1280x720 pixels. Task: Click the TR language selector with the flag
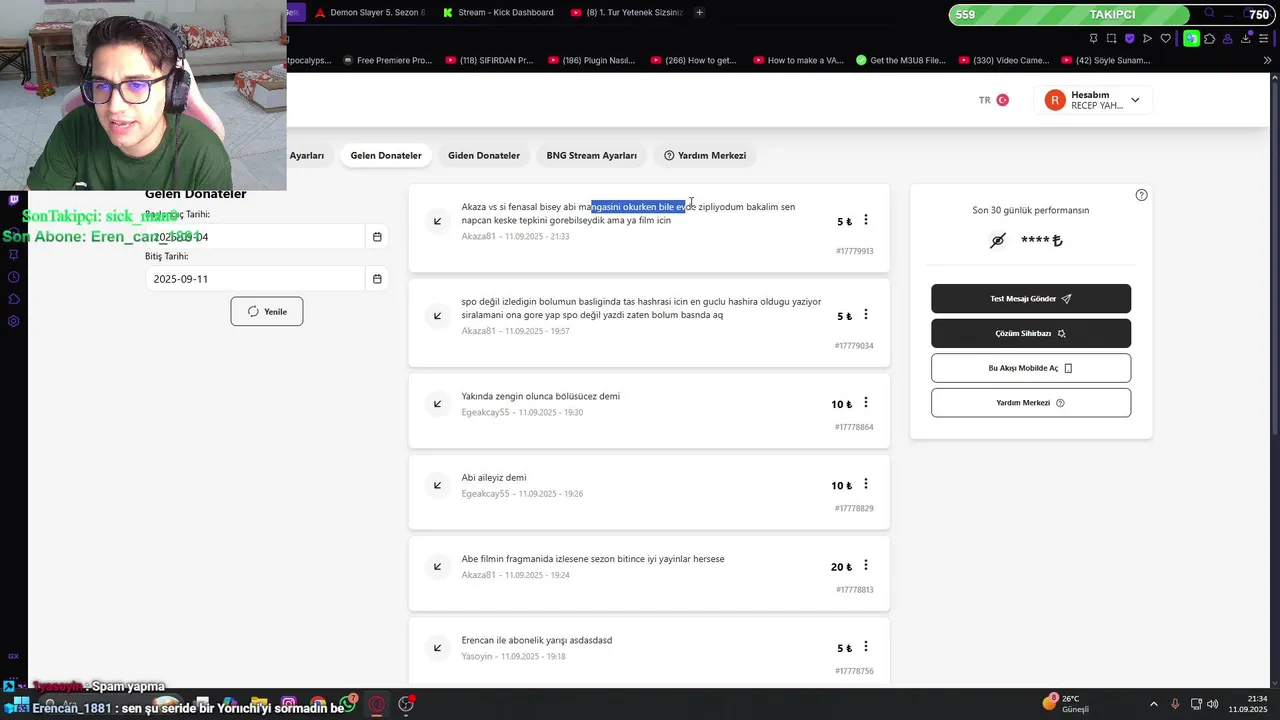pos(994,100)
